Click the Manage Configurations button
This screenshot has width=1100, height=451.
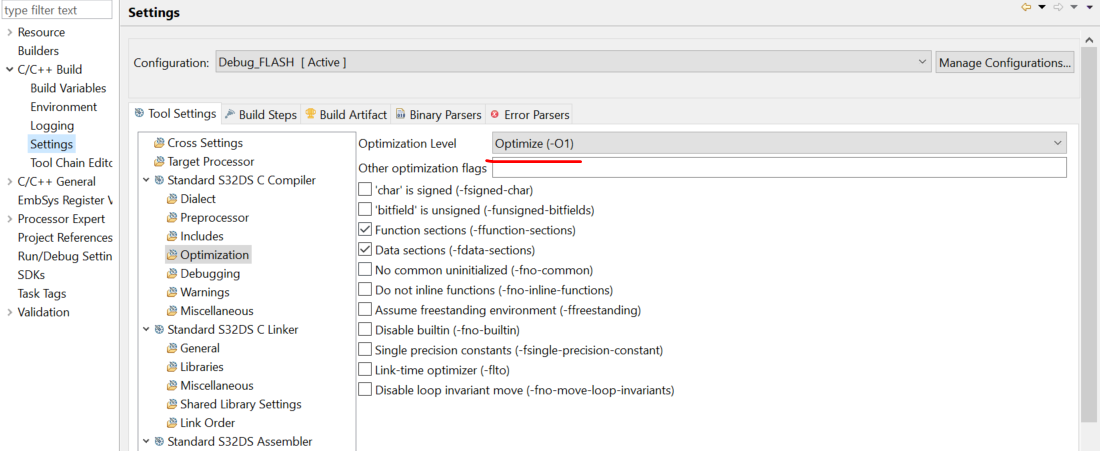click(x=1004, y=62)
